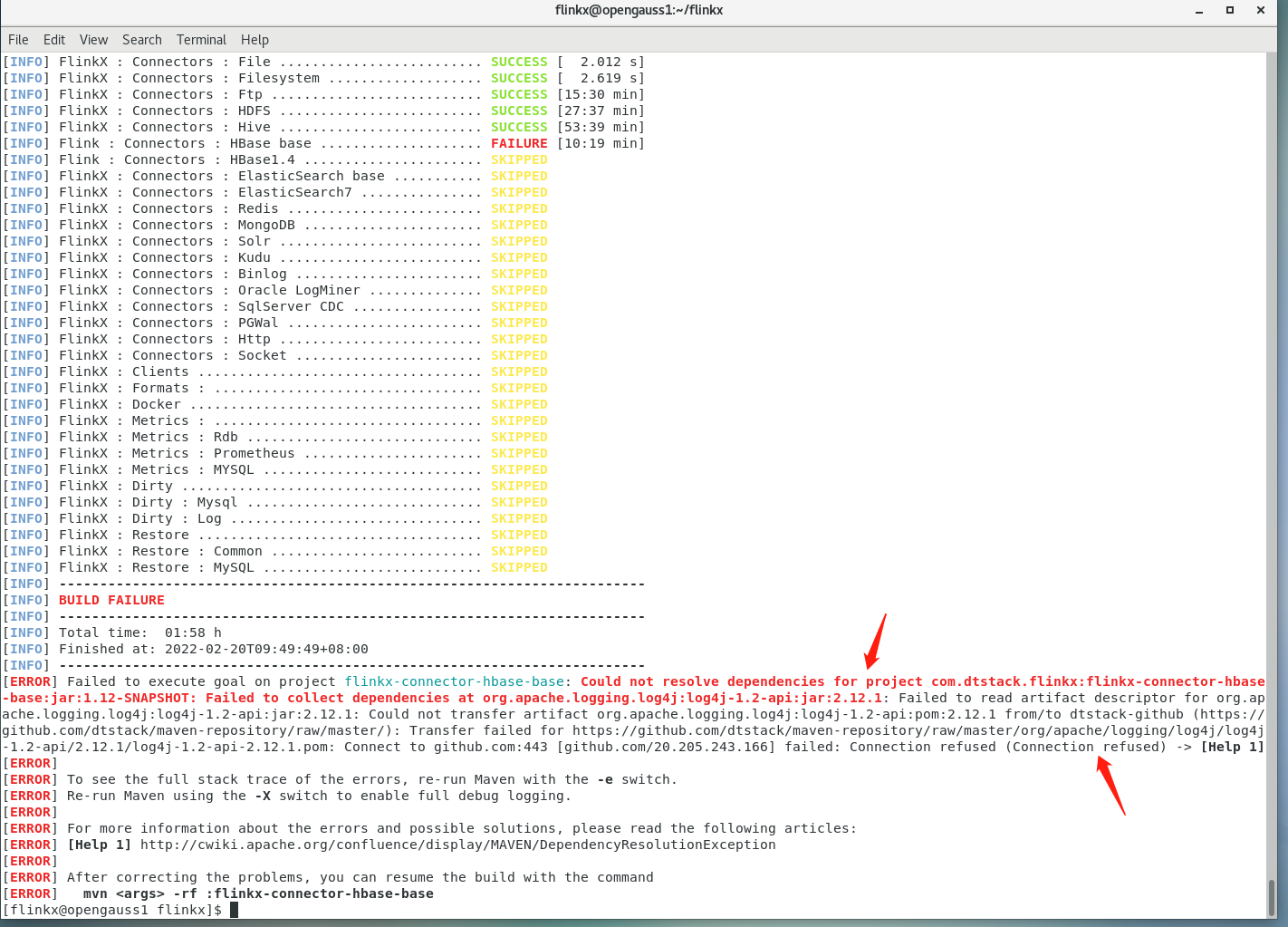Click '[15:30 min]' duration on Ftp row

coord(601,94)
